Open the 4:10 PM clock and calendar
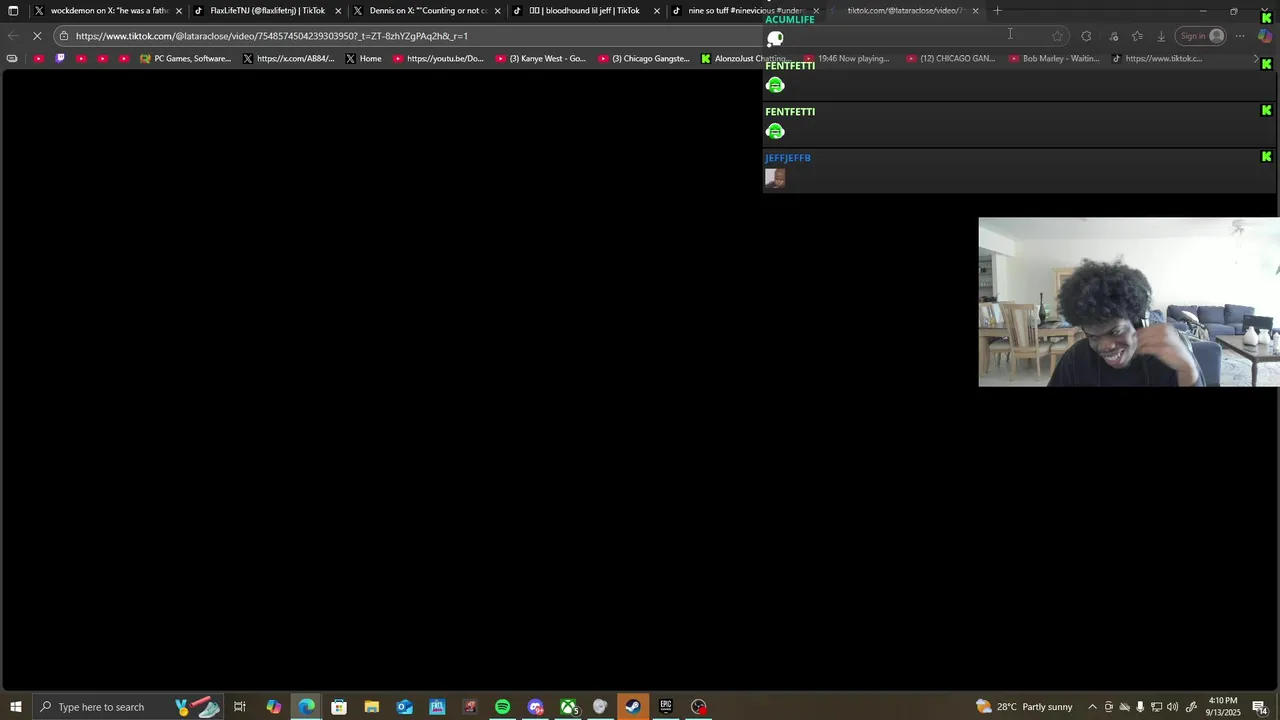This screenshot has width=1280, height=720. tap(1223, 707)
